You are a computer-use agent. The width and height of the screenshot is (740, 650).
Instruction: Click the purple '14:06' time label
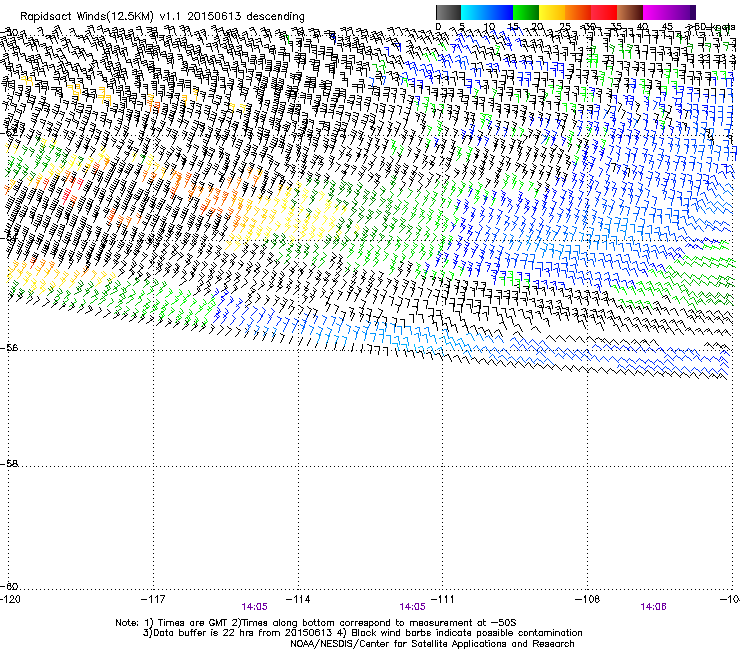pos(653,607)
